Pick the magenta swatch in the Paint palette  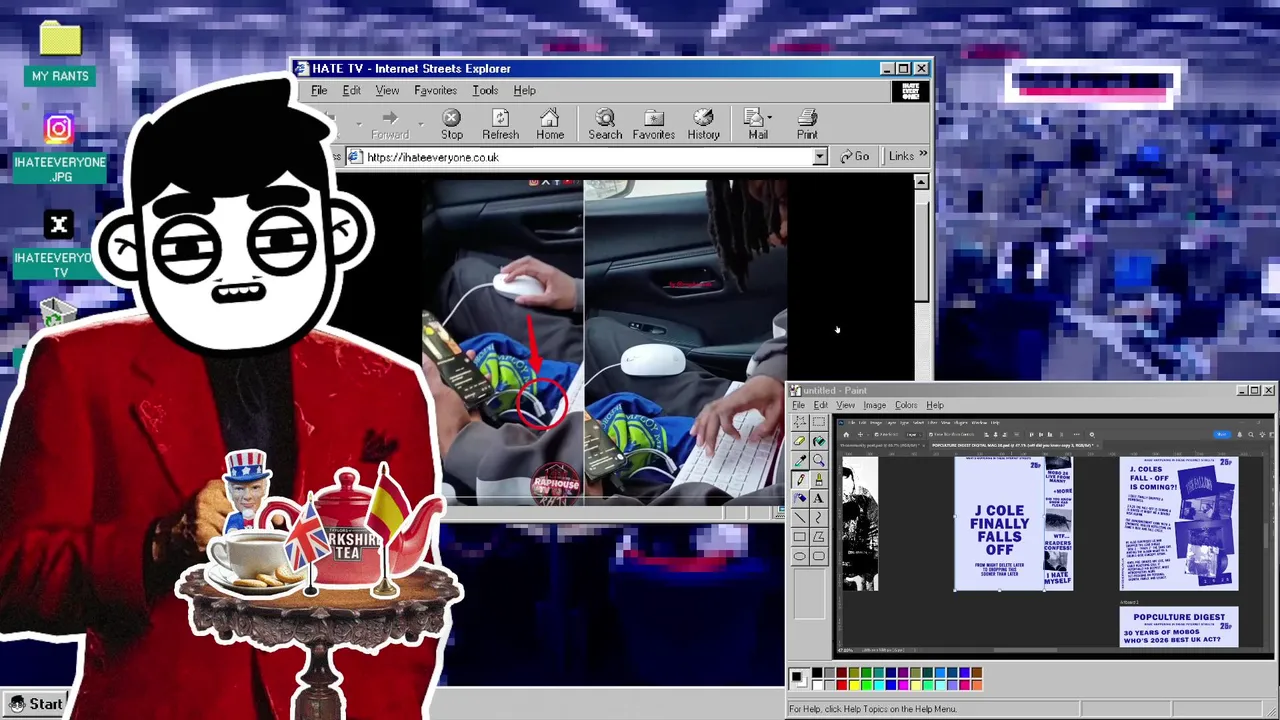(903, 685)
